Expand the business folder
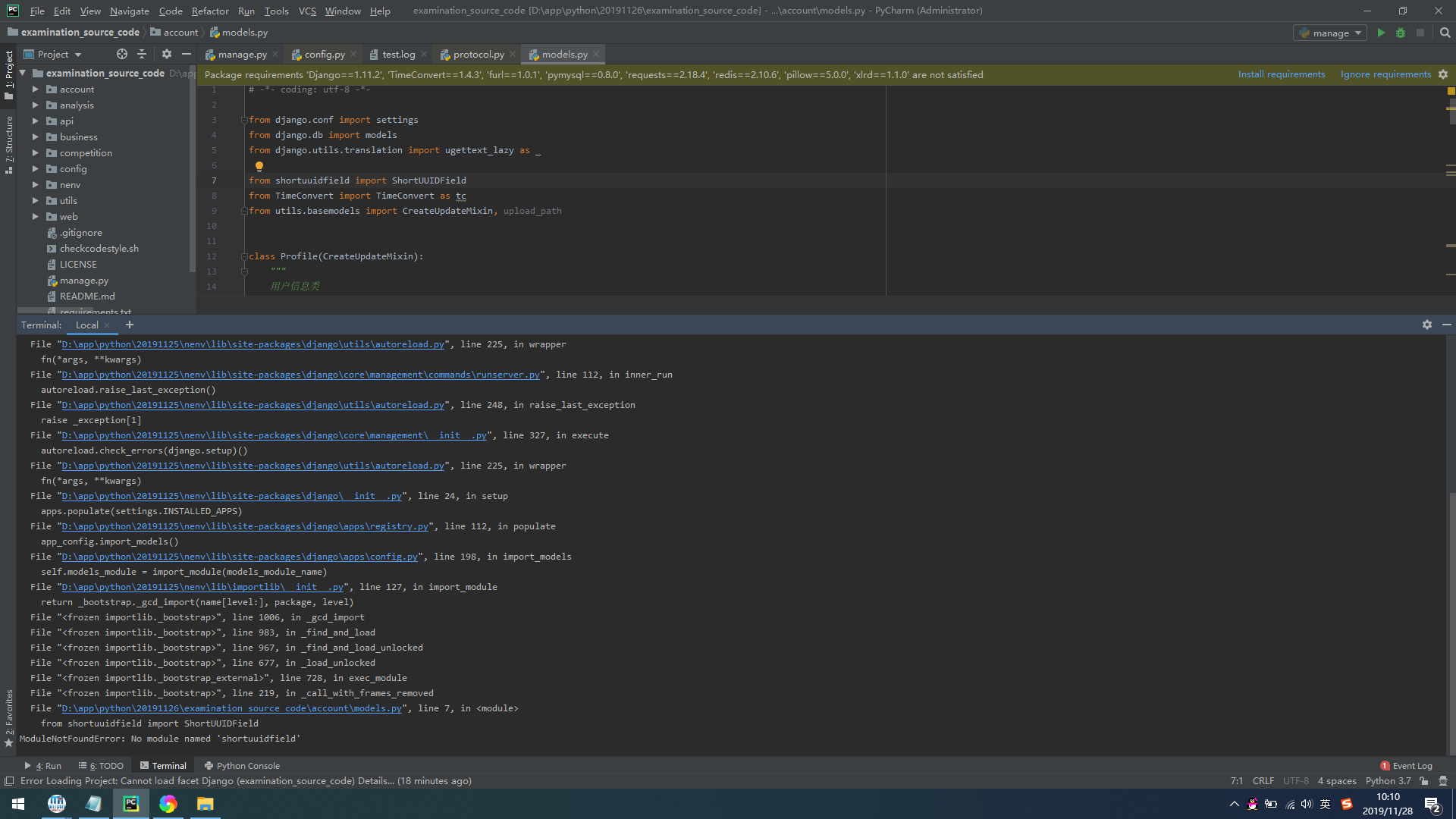Image resolution: width=1456 pixels, height=819 pixels. [35, 137]
